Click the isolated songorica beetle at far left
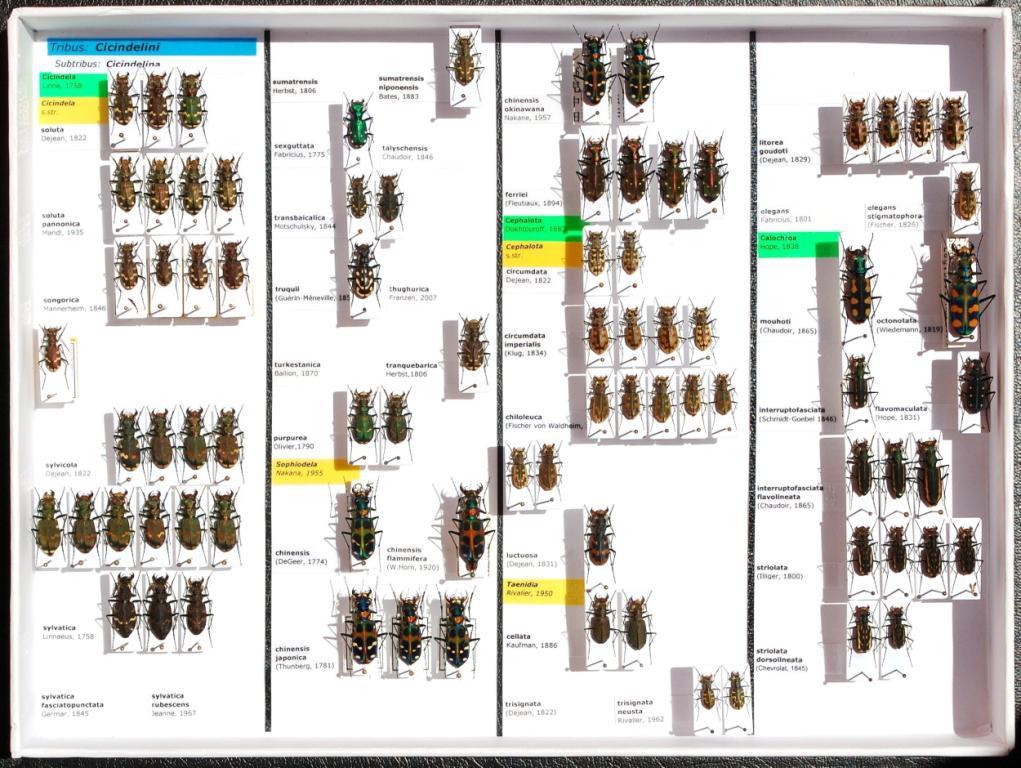Screen dimensions: 1021x768 coord(53,357)
